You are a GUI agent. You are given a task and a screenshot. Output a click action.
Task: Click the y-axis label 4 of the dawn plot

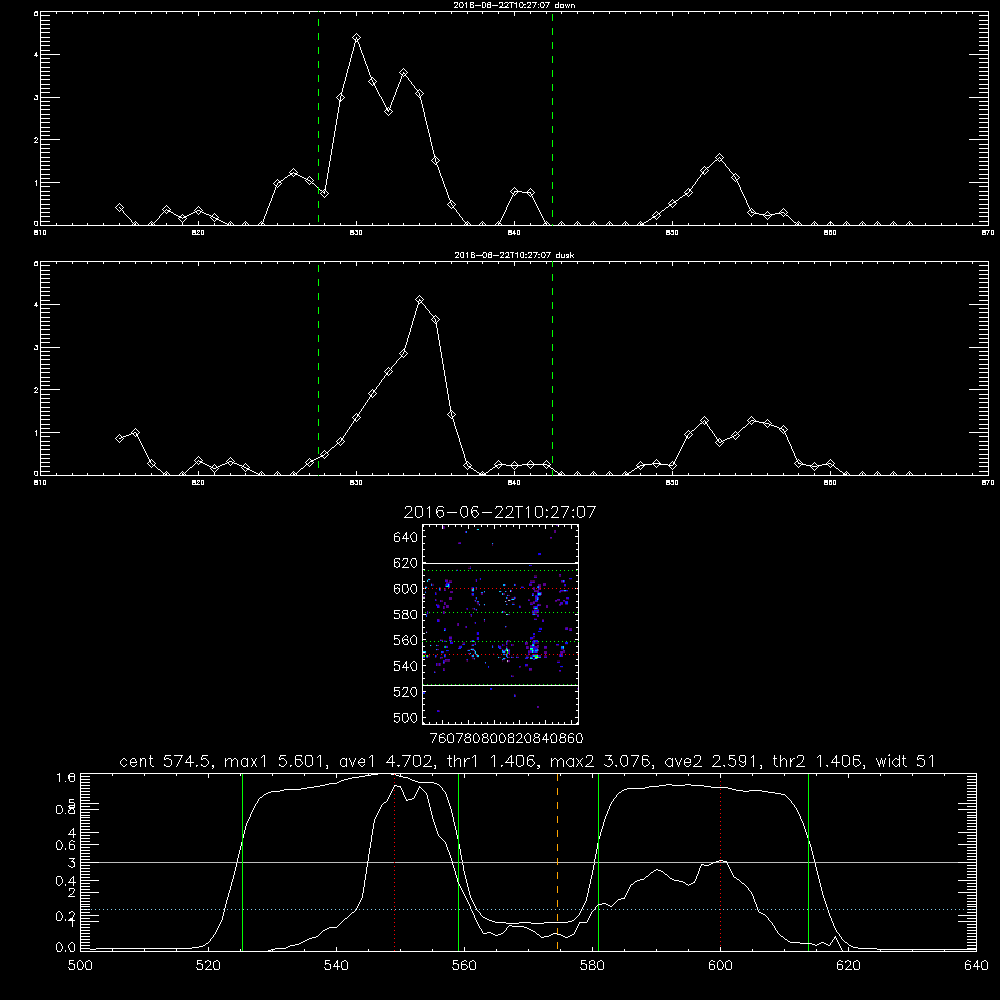click(36, 55)
